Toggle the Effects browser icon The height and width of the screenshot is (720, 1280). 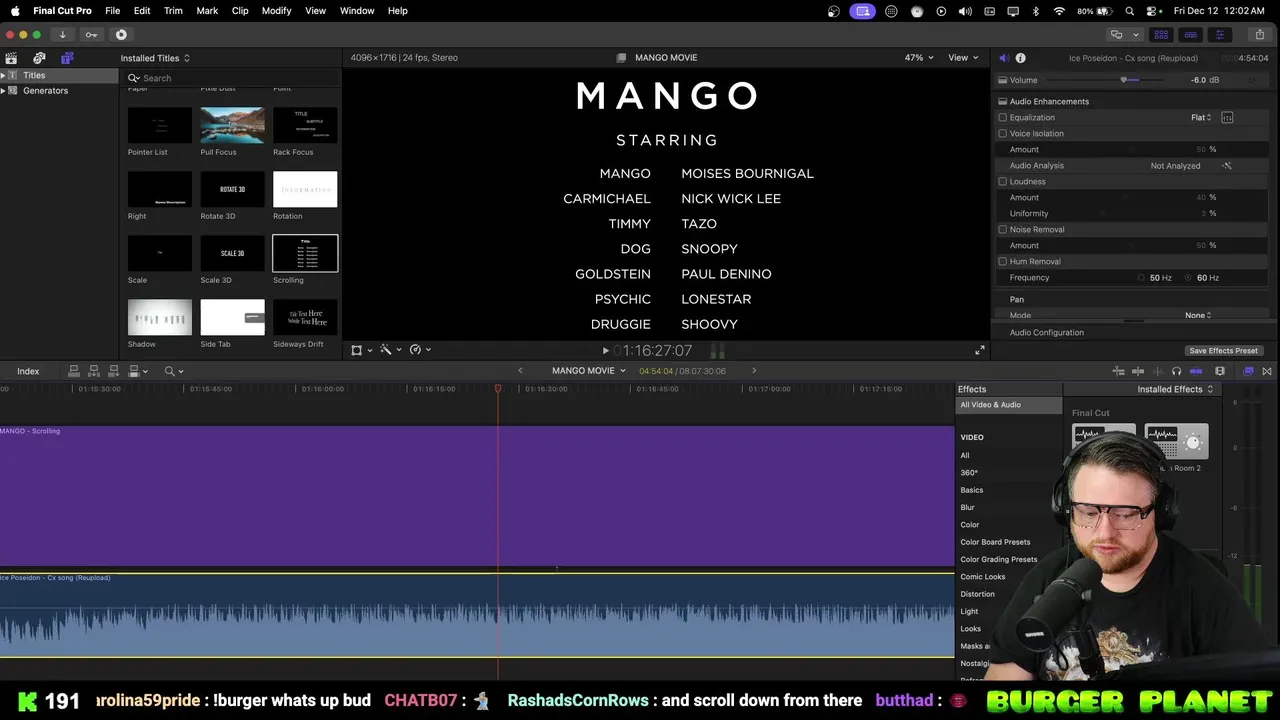(x=1248, y=371)
